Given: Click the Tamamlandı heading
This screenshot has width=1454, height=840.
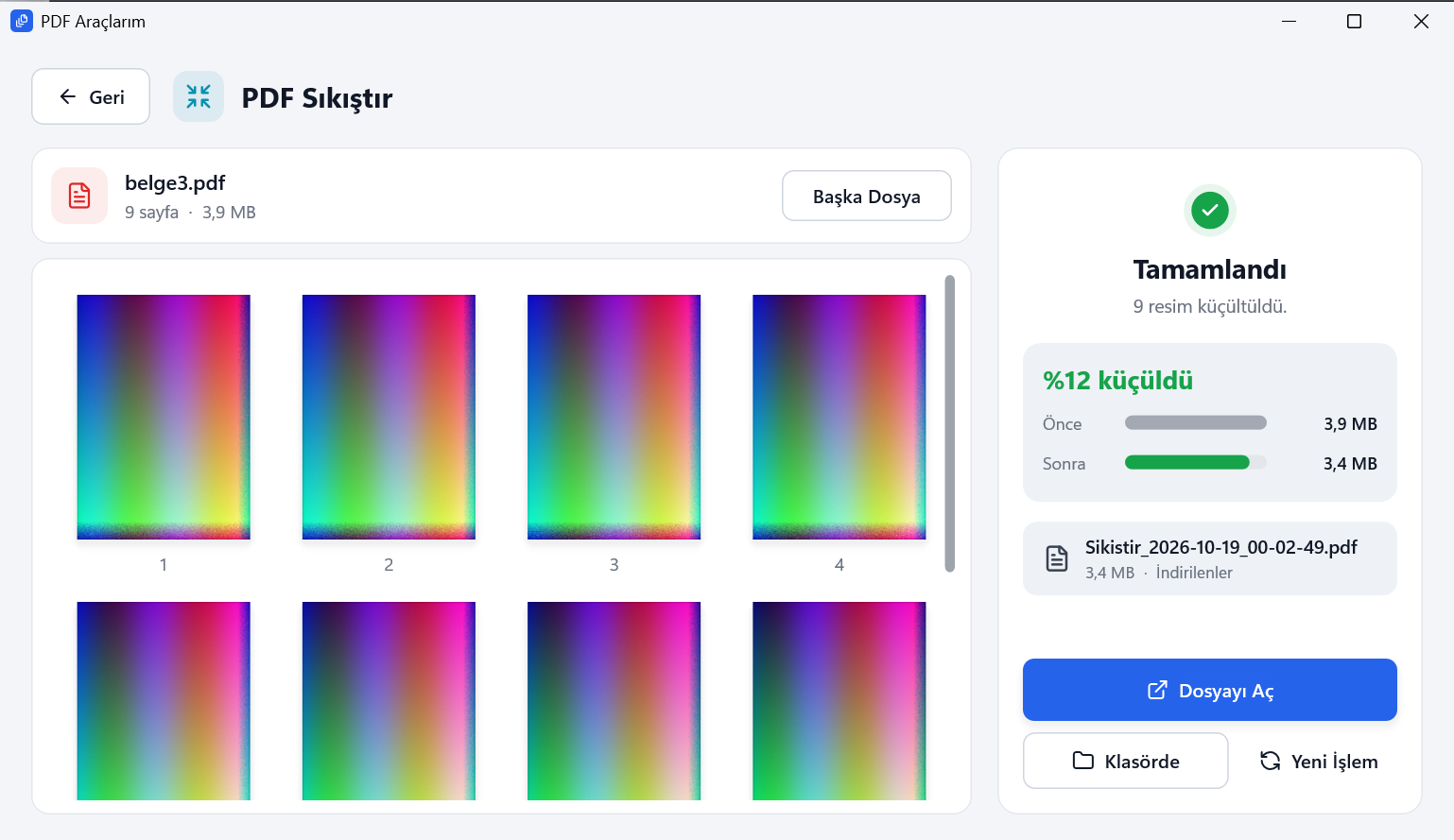Looking at the screenshot, I should pos(1210,269).
